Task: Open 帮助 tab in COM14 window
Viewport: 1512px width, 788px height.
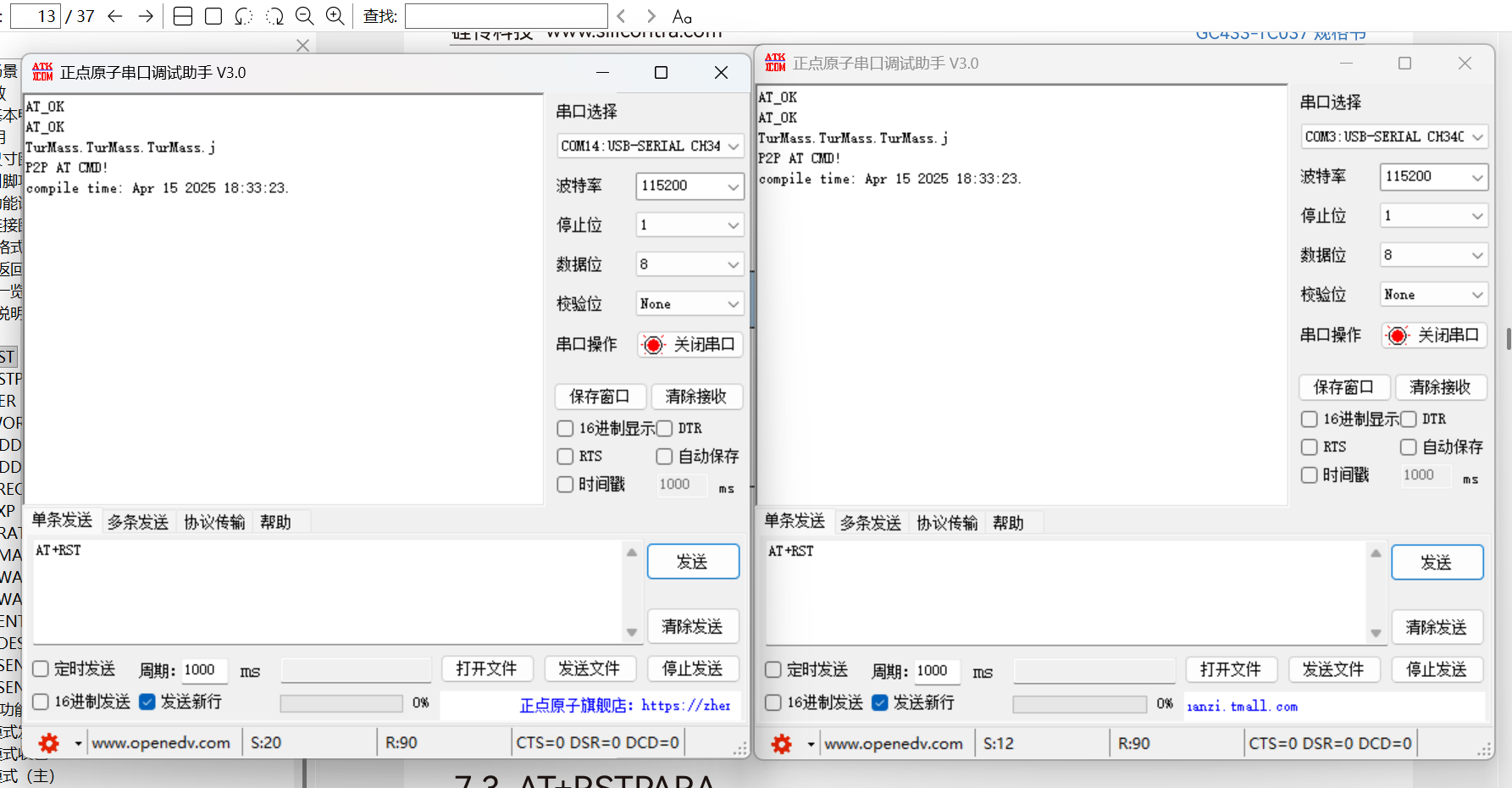Action: (x=275, y=522)
